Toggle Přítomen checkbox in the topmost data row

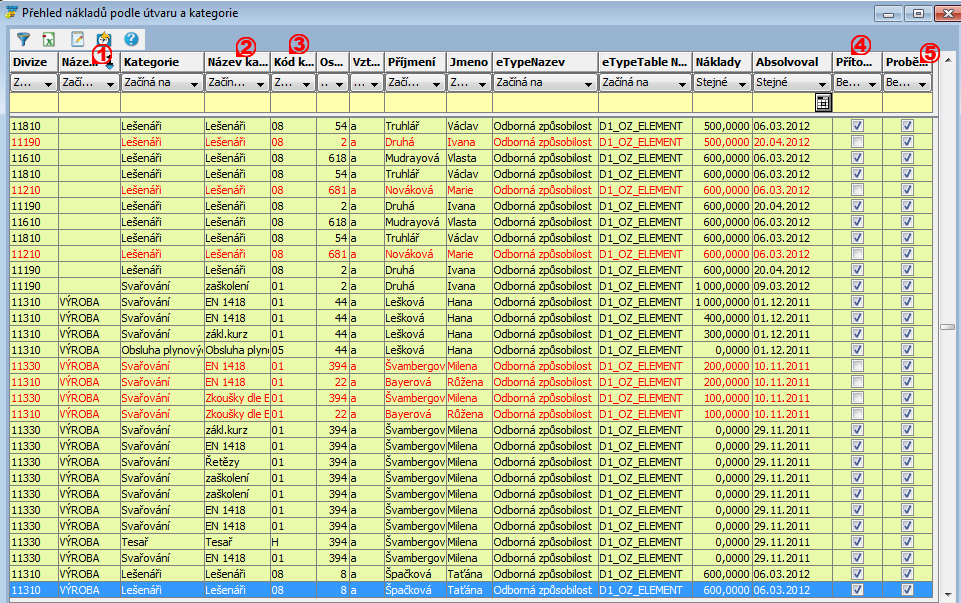click(x=857, y=126)
